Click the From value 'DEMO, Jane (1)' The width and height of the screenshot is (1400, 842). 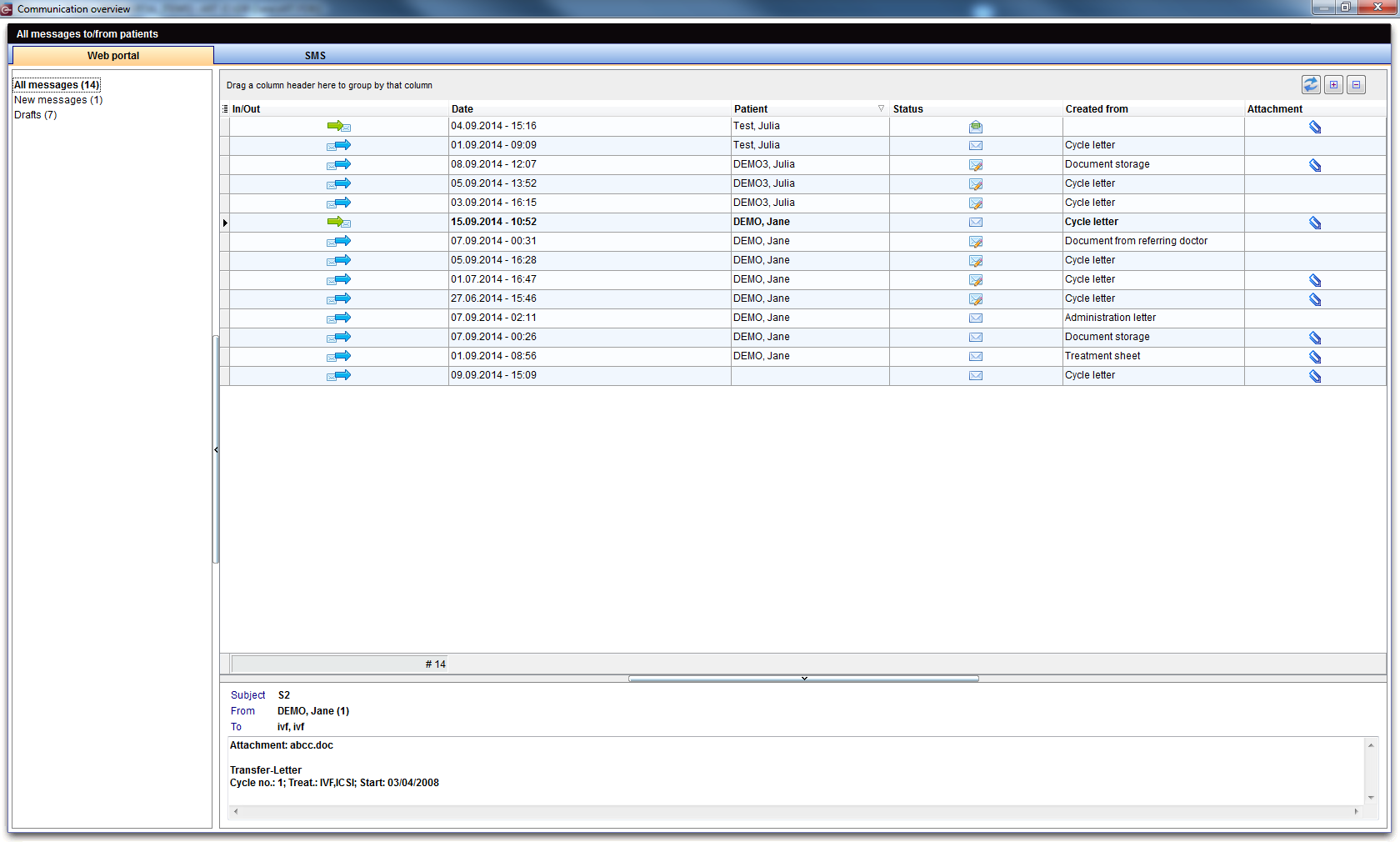click(313, 711)
